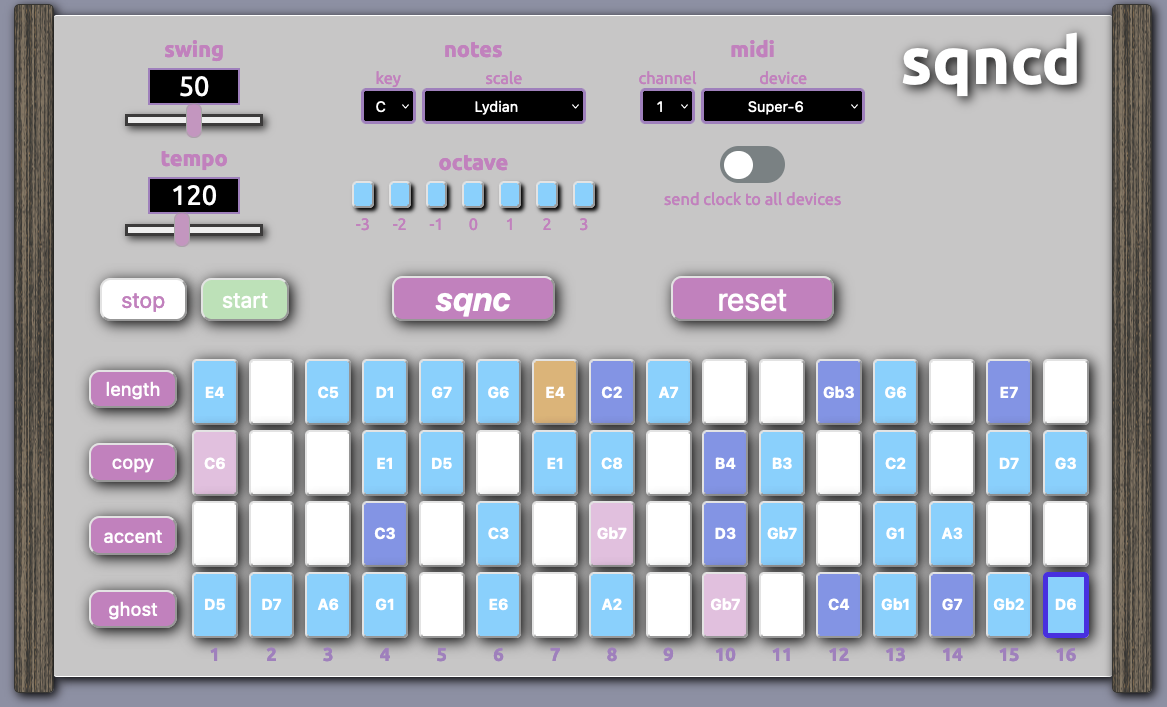Screen dimensions: 1167x707
Task: Click the C4 step in bottom row
Action: pyautogui.click(x=838, y=605)
